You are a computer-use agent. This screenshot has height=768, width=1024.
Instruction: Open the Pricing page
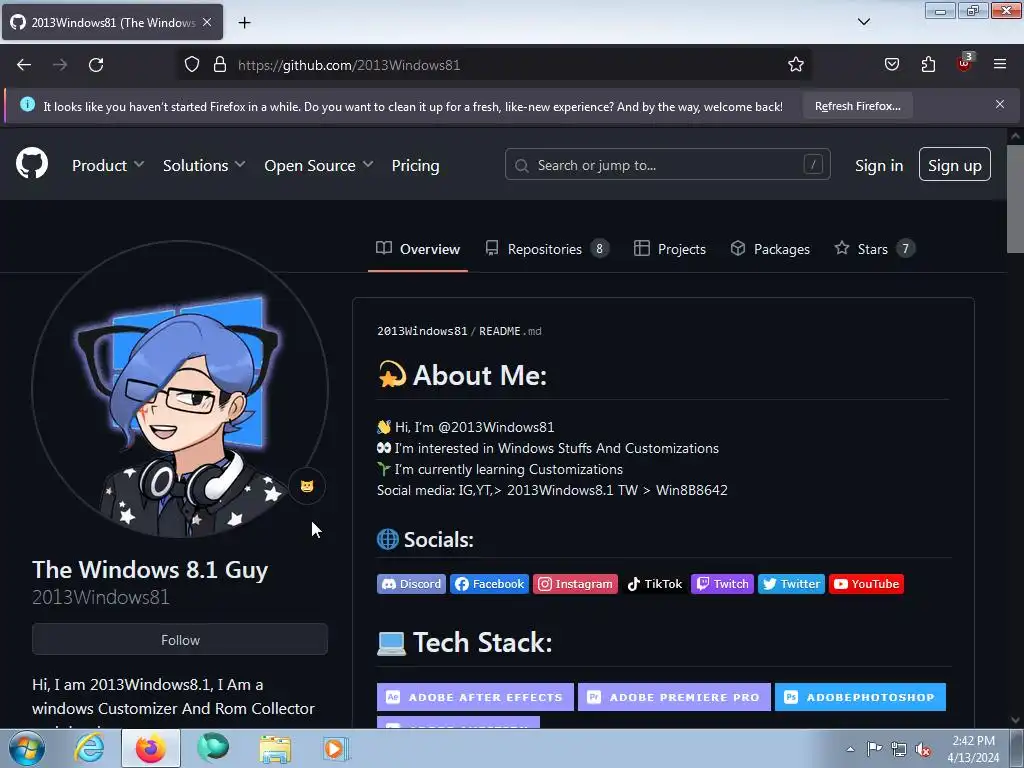[x=415, y=166]
